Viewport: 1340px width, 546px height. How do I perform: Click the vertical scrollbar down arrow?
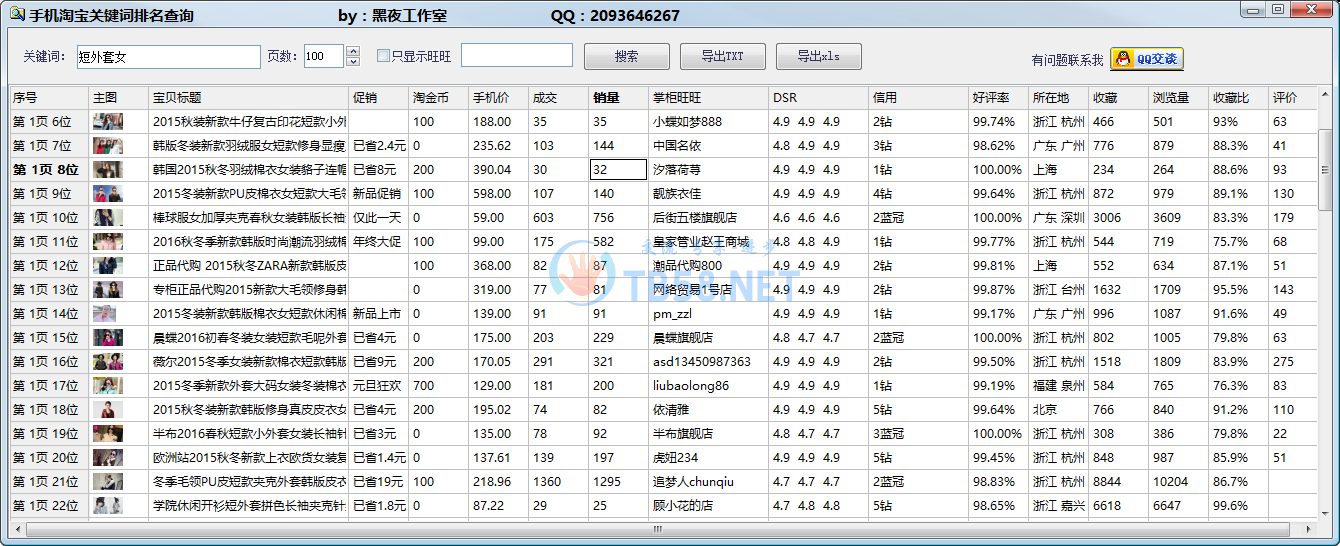1325,512
